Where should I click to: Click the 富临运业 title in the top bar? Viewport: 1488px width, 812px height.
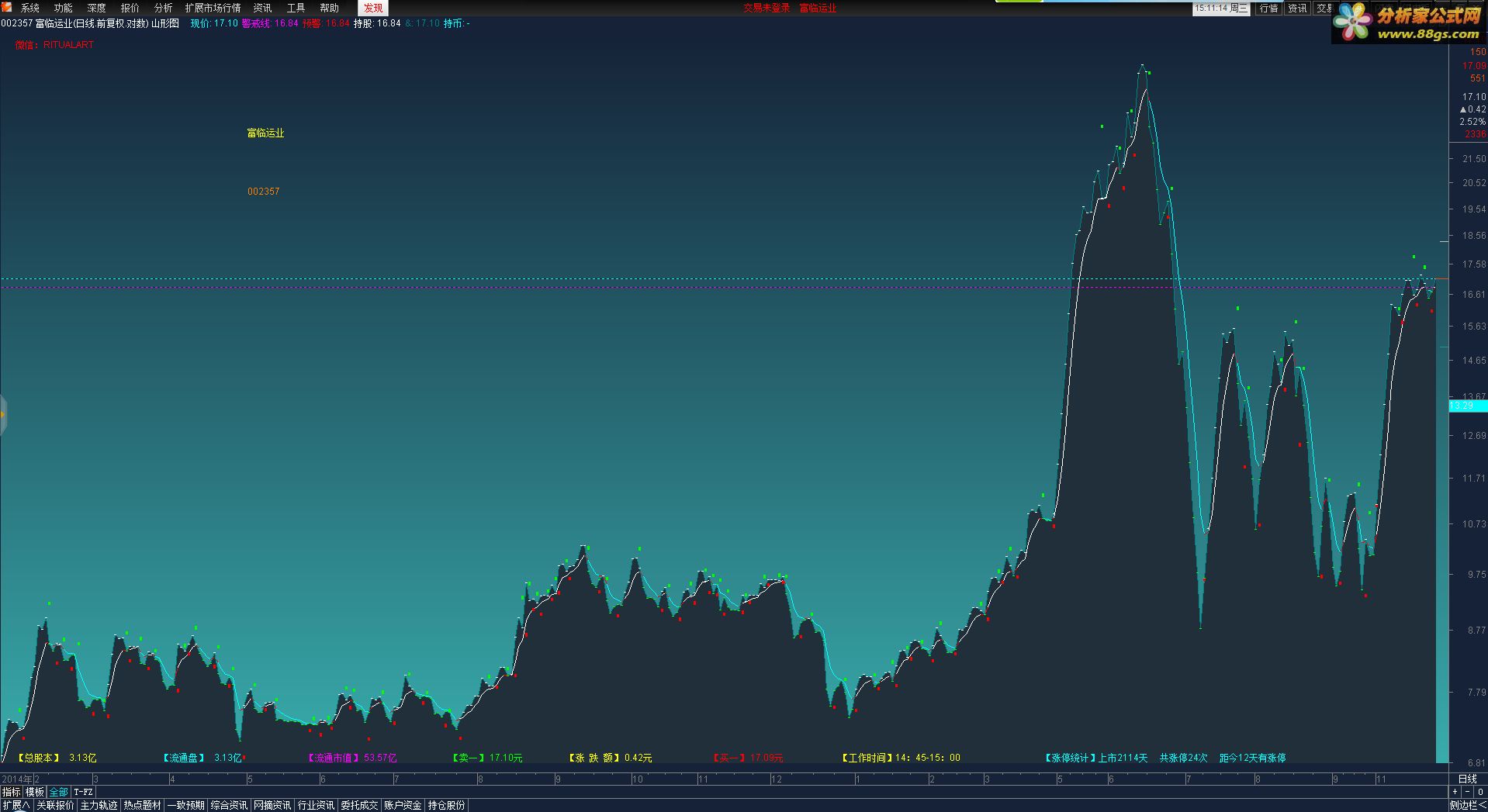(x=818, y=8)
